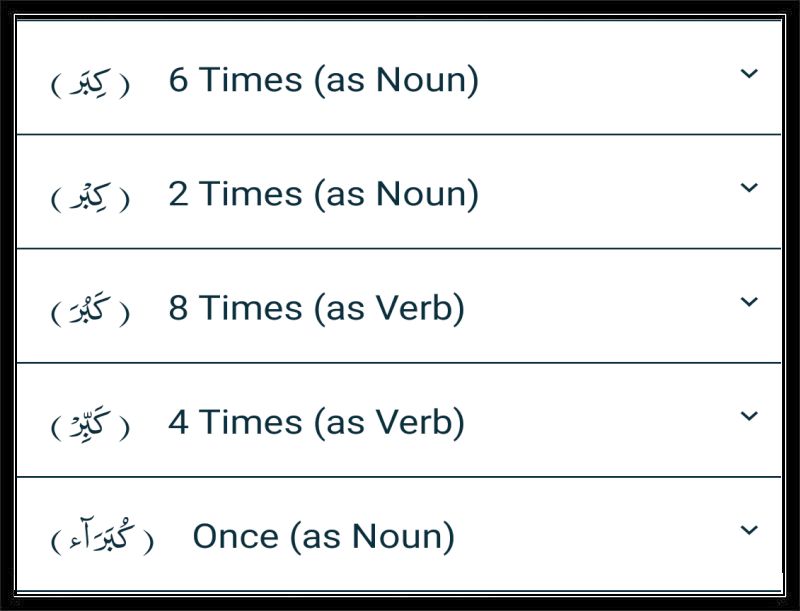Click the number 8 in the verb row
Screen dimensions: 800x611
tap(178, 309)
